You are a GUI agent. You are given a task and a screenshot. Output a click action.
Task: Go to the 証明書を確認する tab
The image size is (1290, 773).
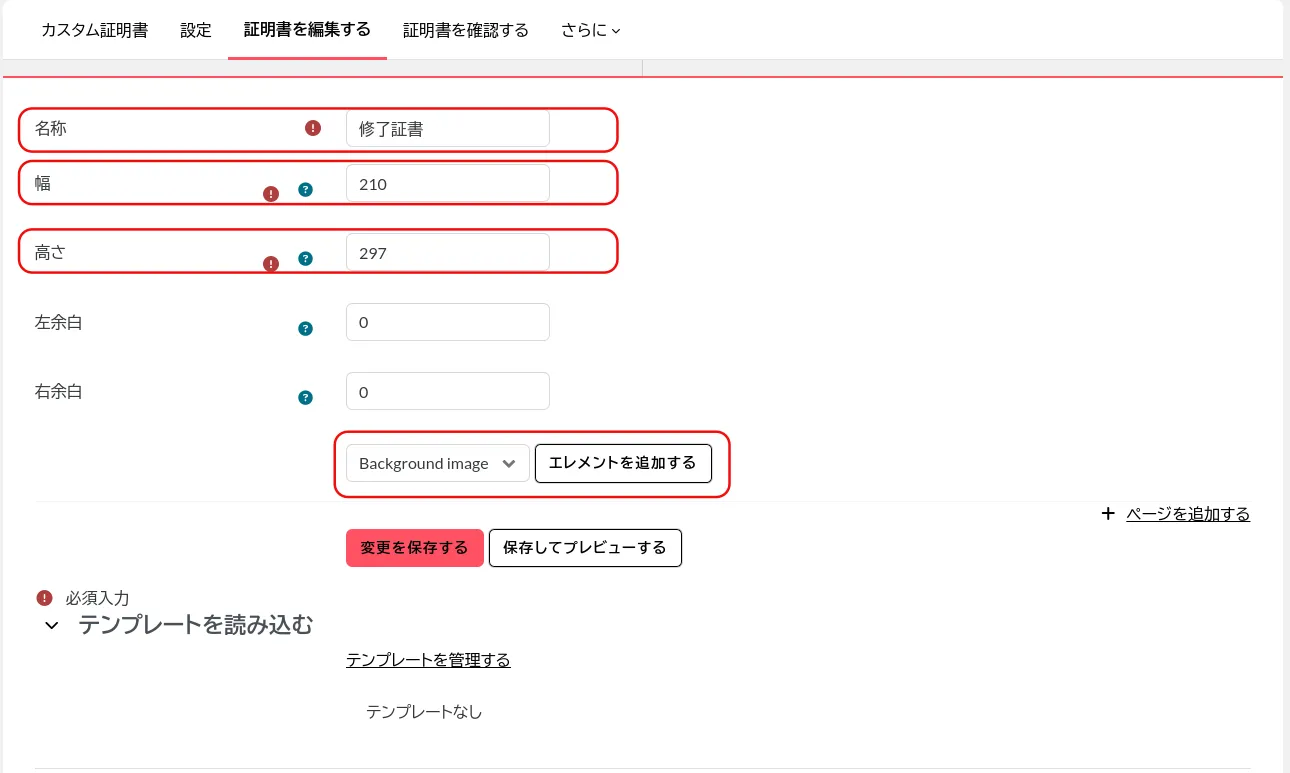465,30
